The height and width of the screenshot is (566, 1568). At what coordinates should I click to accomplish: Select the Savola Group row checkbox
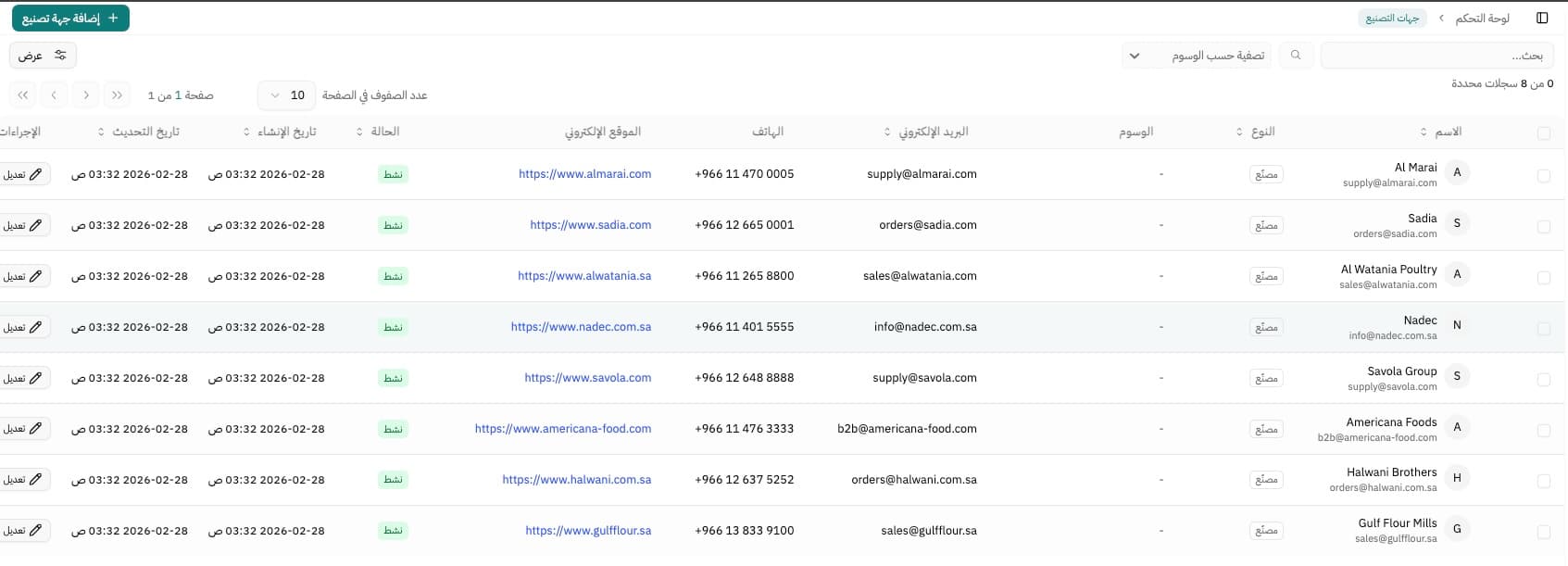tap(1543, 380)
